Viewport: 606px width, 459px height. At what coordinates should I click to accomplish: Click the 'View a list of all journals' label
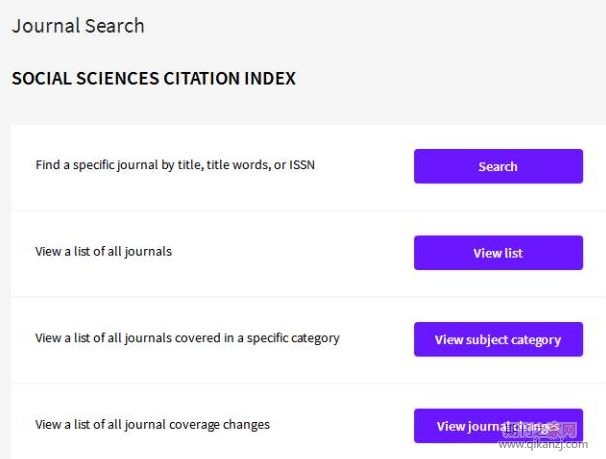103,252
